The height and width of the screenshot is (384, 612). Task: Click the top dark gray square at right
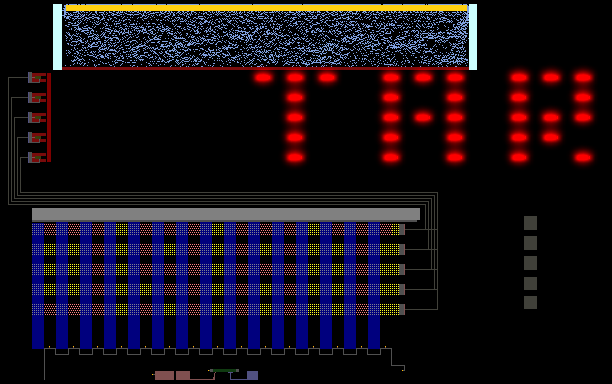[530, 223]
